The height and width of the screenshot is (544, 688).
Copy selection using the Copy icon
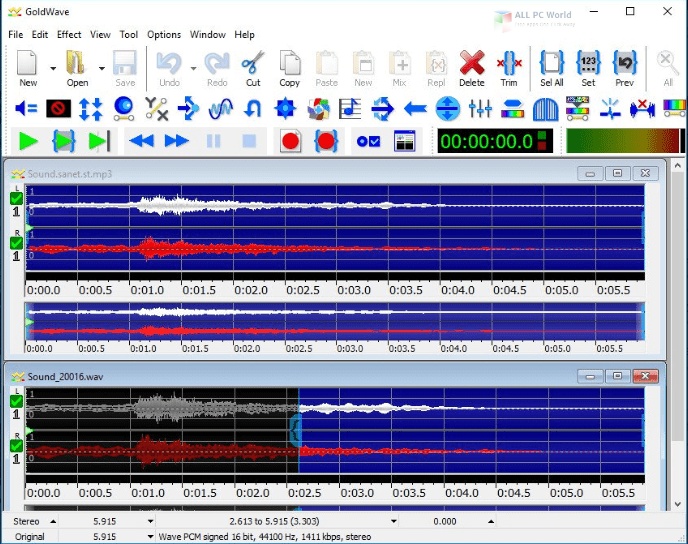(289, 68)
